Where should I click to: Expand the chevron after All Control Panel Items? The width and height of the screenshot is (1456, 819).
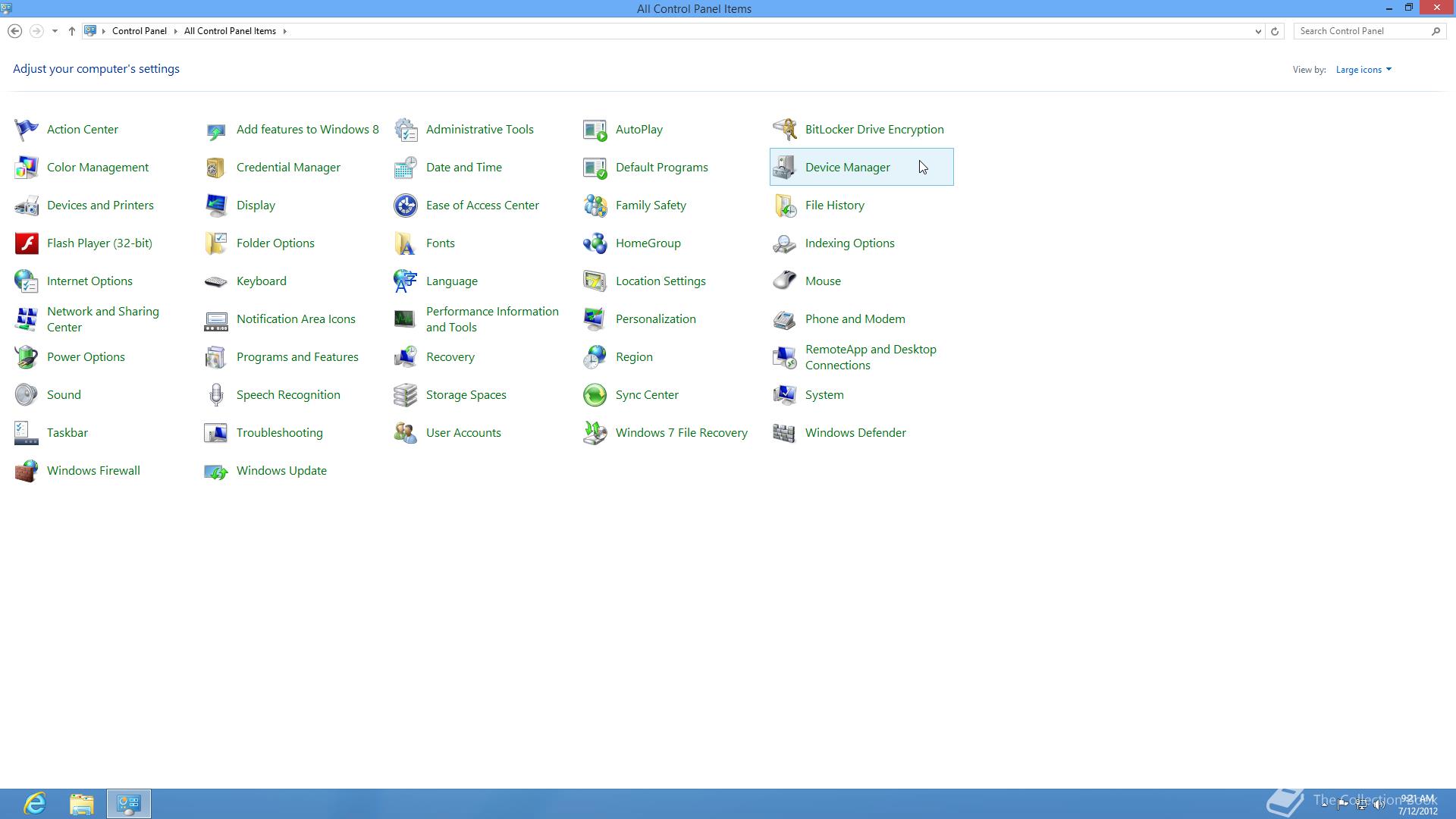[x=285, y=31]
